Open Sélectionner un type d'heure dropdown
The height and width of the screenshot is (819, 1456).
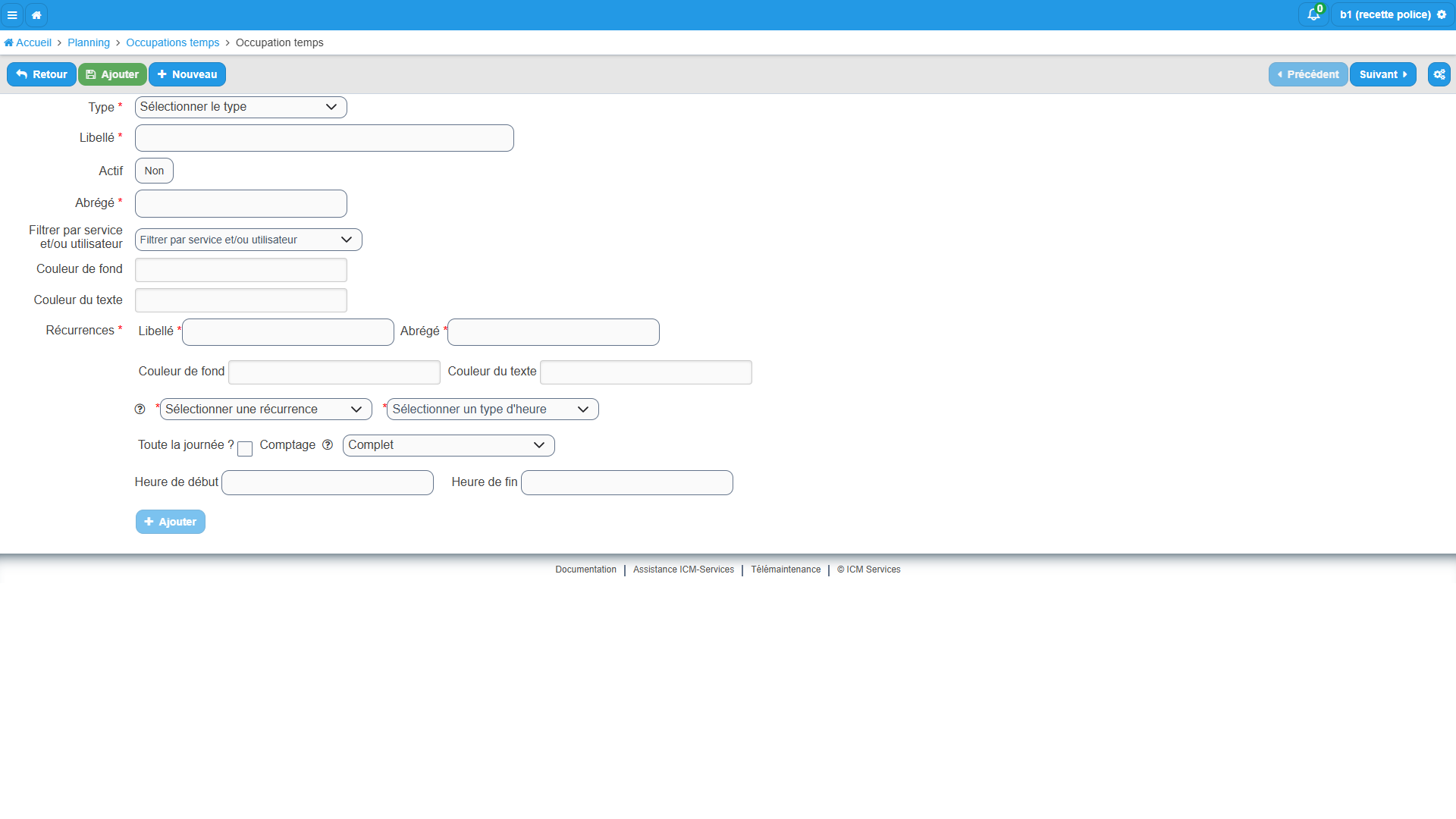pyautogui.click(x=493, y=409)
